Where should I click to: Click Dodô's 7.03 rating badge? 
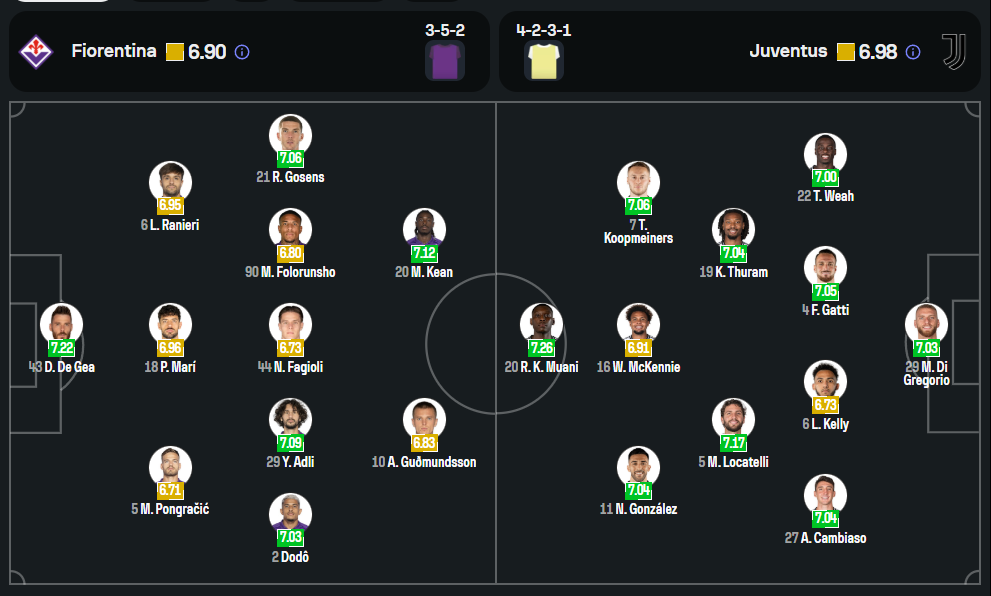pos(290,537)
